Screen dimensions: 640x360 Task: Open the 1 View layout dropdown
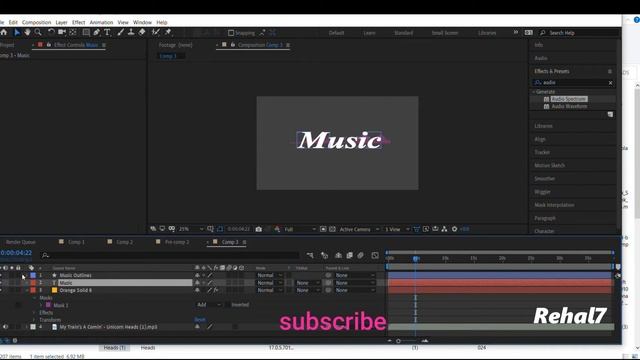pyautogui.click(x=397, y=229)
